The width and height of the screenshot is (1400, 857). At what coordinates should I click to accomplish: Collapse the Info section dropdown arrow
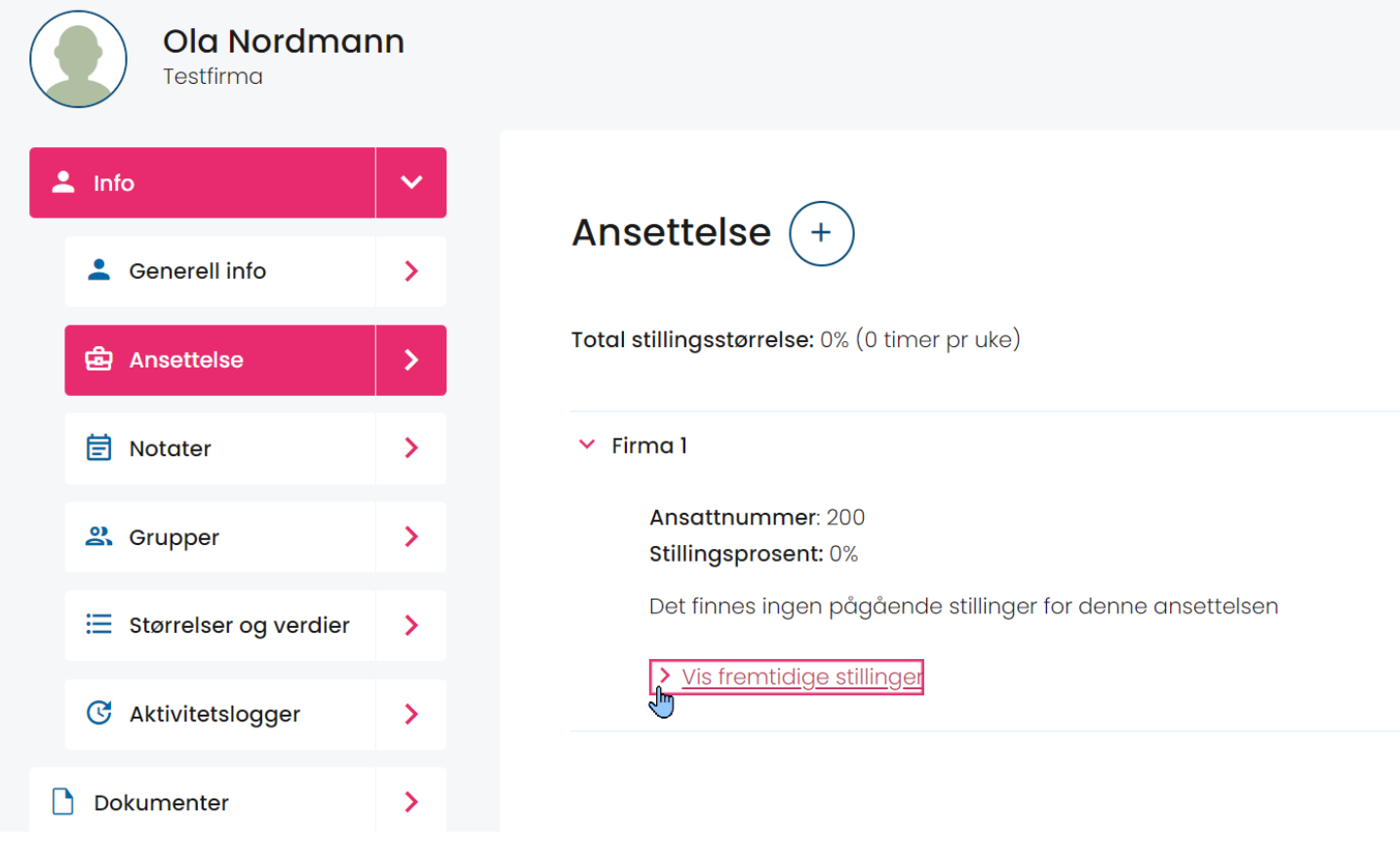(411, 182)
